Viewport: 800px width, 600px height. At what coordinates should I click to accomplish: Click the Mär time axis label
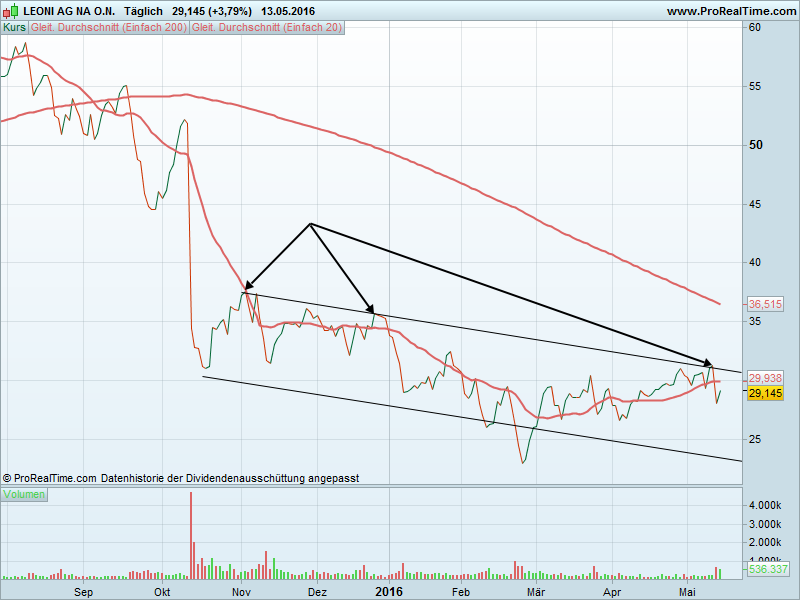(536, 592)
